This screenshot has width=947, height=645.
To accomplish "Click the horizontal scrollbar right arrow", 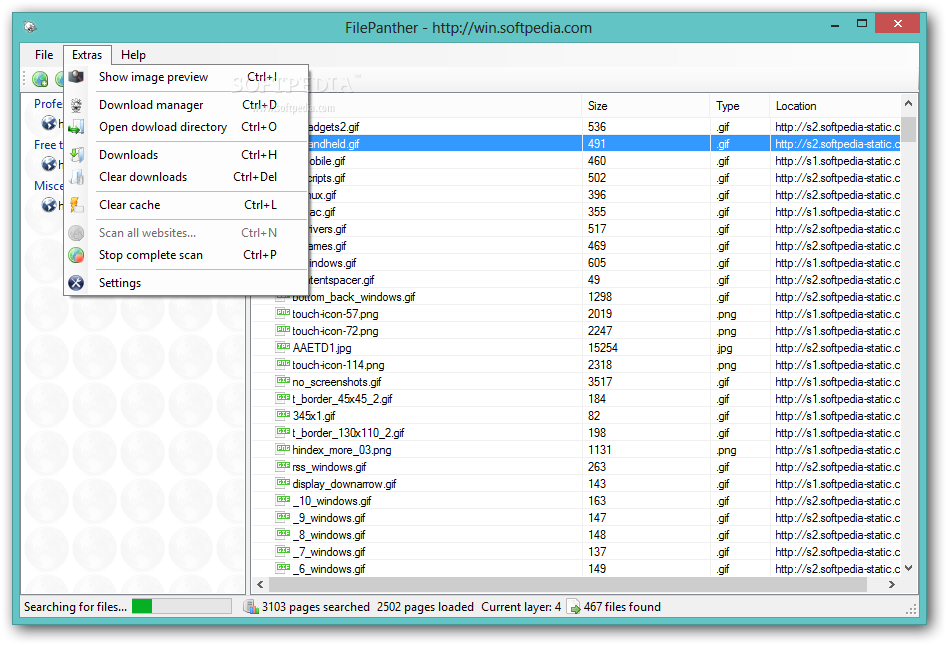I will (891, 584).
